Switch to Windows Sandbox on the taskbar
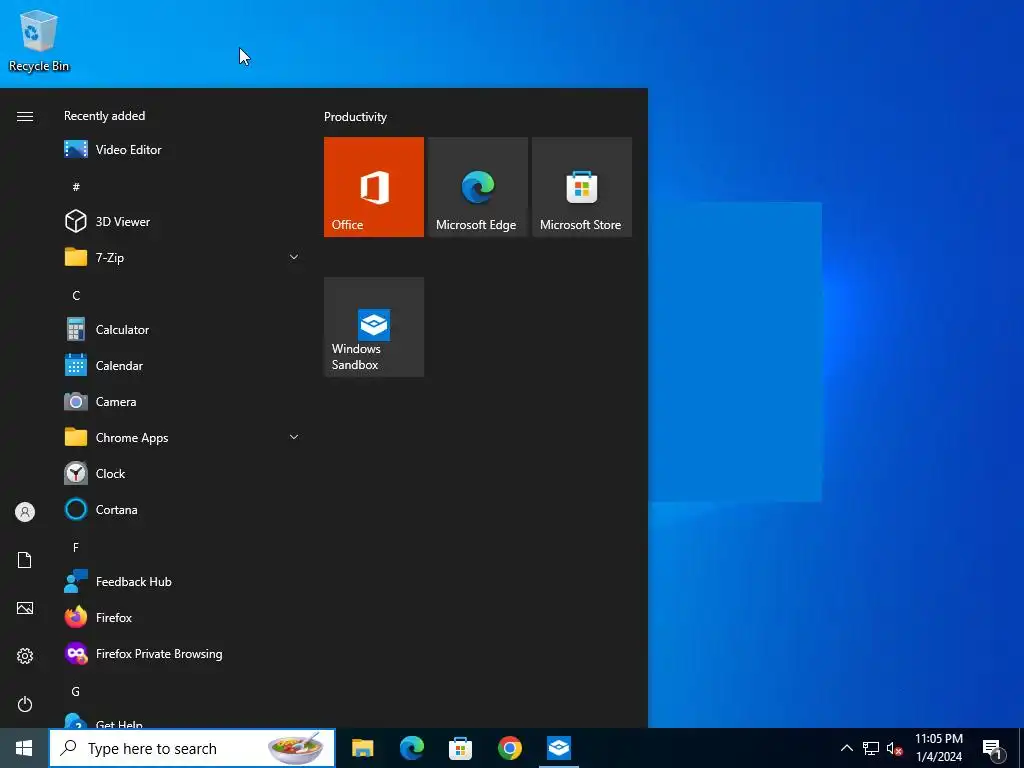 (x=559, y=748)
